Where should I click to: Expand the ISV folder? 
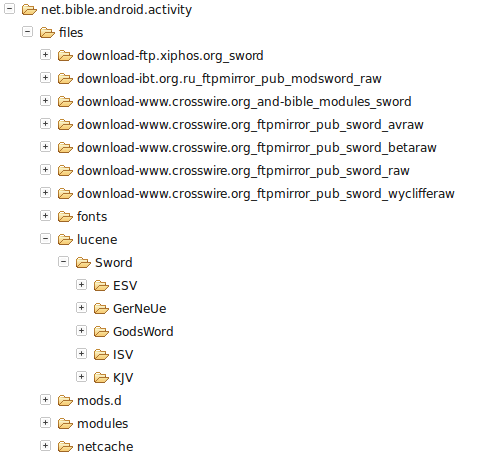tap(81, 354)
